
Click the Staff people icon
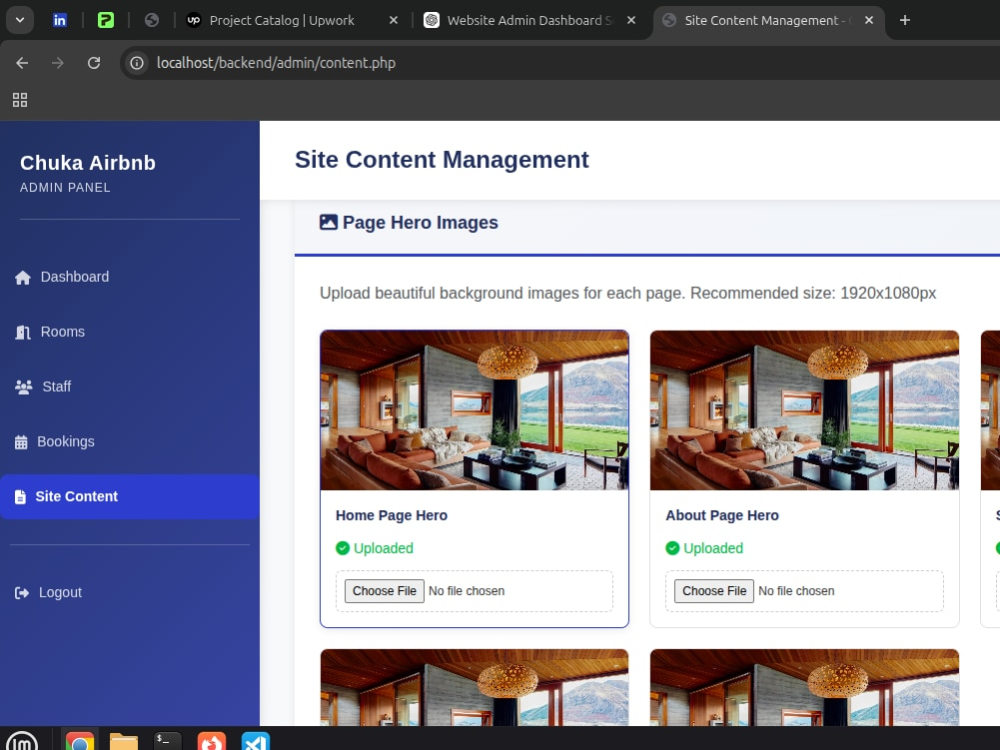(24, 387)
